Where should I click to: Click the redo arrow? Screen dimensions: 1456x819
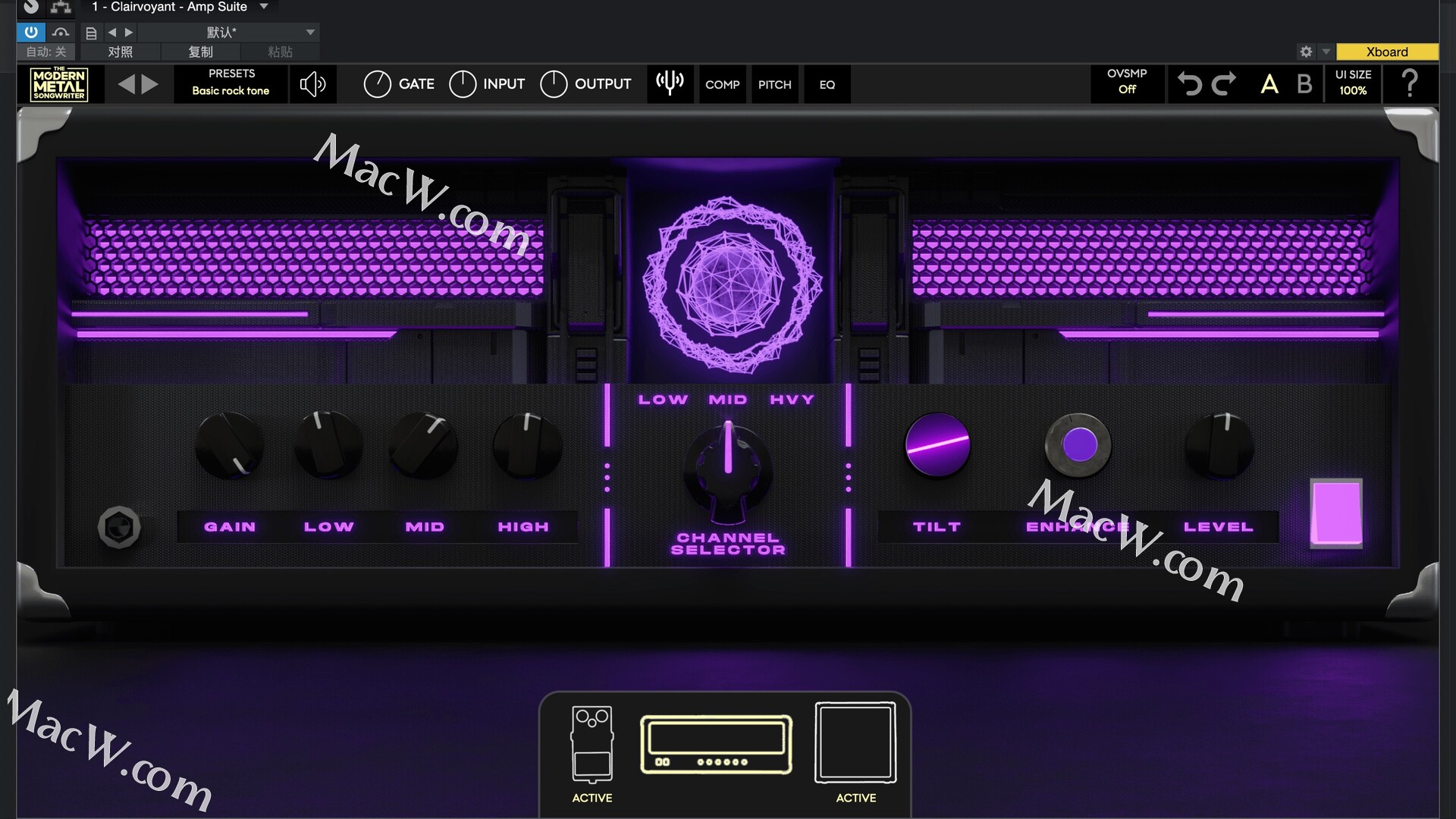[1223, 83]
